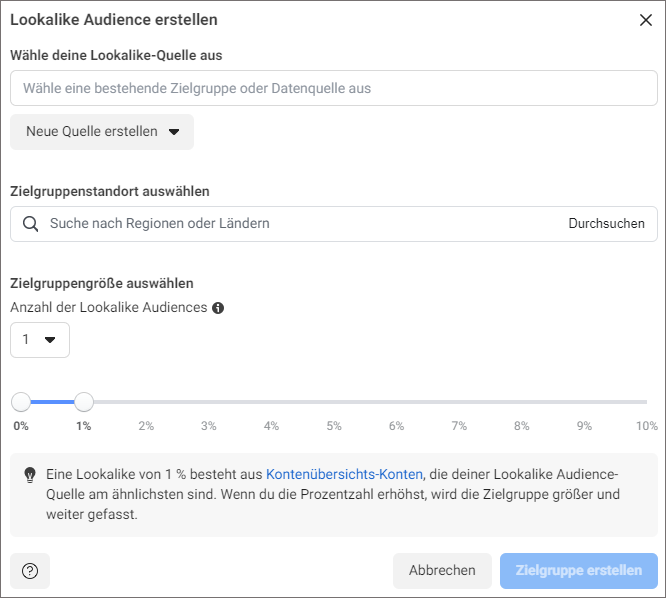Click the info icon beside Anzahl der Lookalike Audiences
Viewport: 666px width, 598px height.
[218, 308]
